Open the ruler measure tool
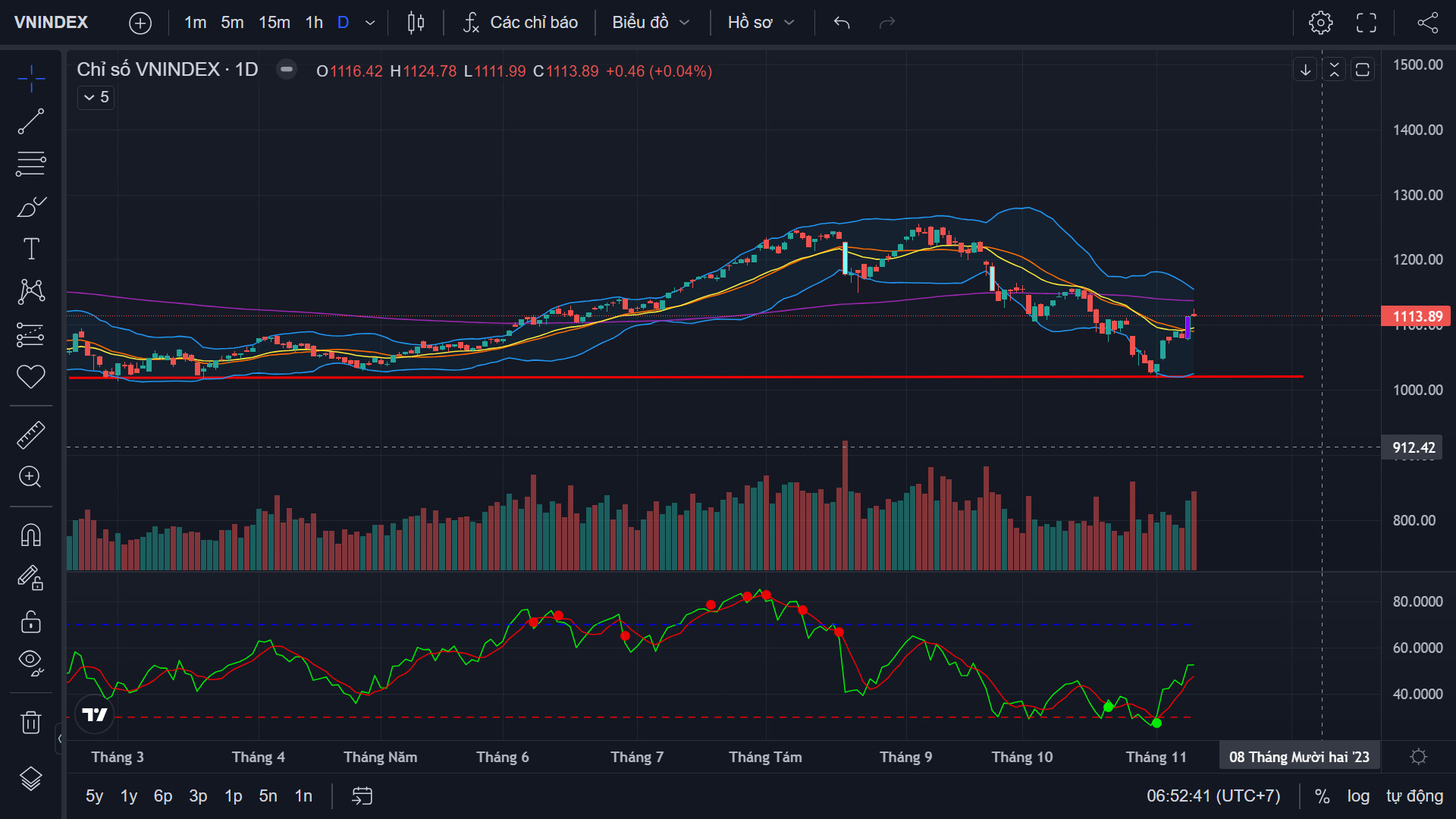1456x819 pixels. (30, 435)
